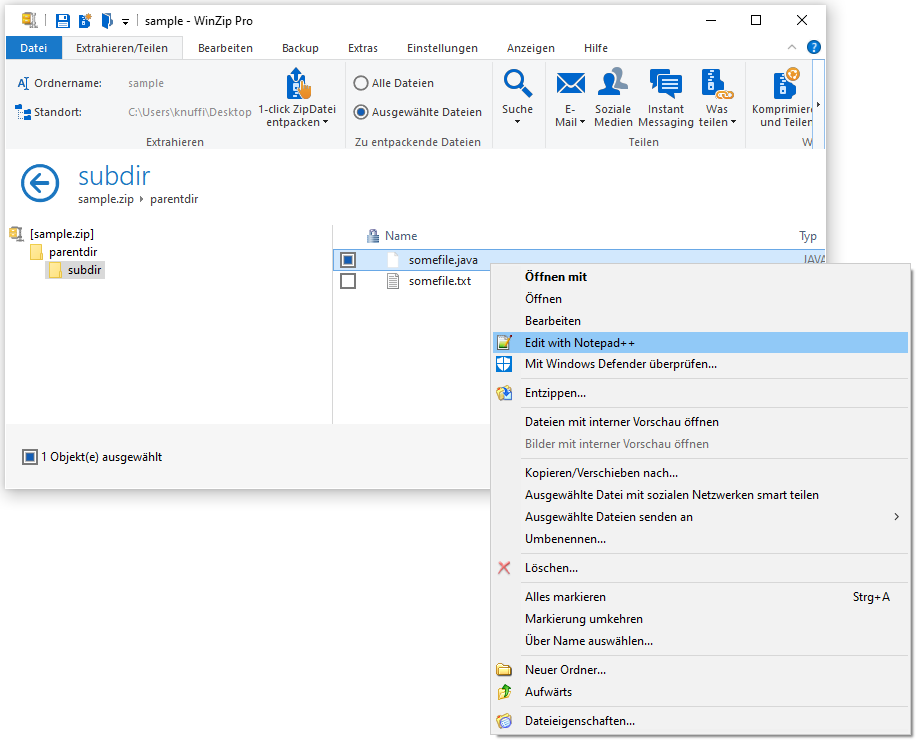Switch to the Hilfe ribbon tab
This screenshot has width=922, height=747.
pos(596,48)
